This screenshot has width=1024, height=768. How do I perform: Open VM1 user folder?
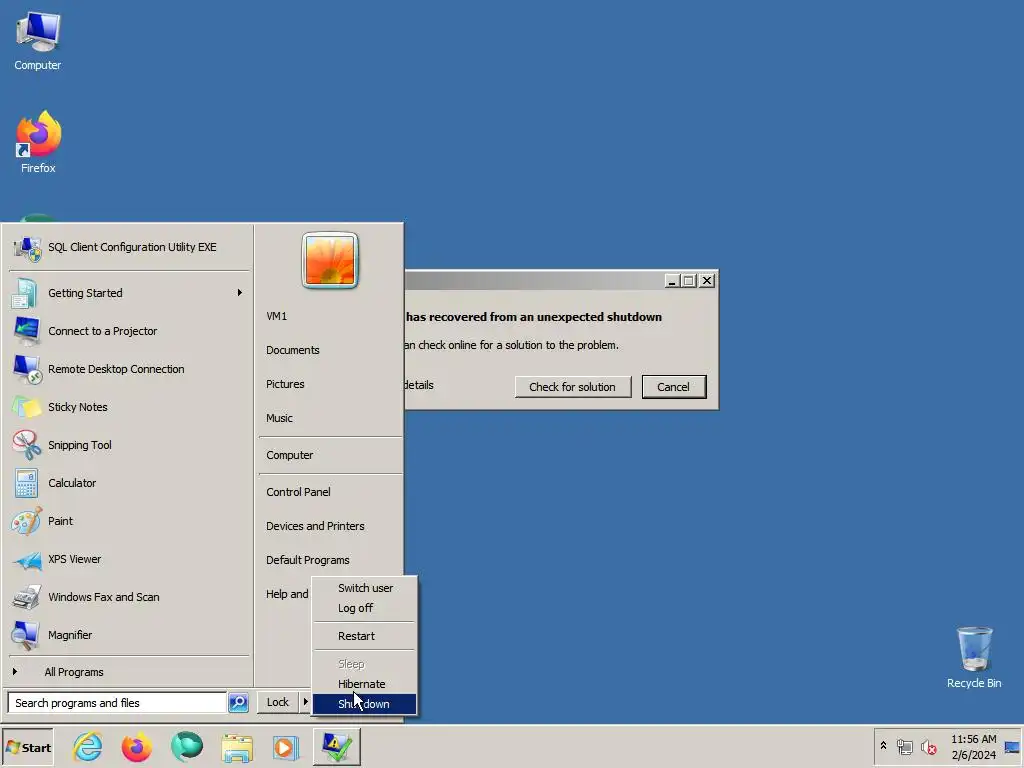276,316
